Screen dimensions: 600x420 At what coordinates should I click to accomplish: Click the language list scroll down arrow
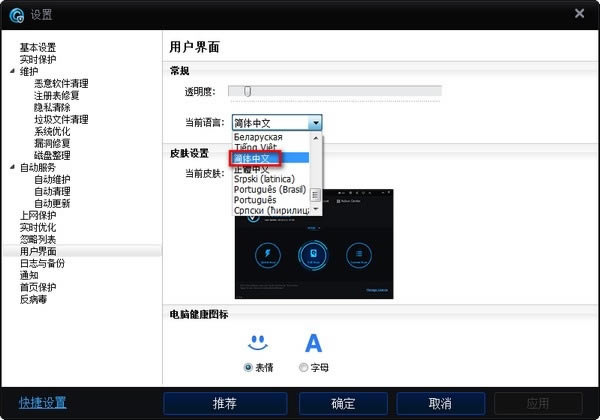pyautogui.click(x=316, y=209)
